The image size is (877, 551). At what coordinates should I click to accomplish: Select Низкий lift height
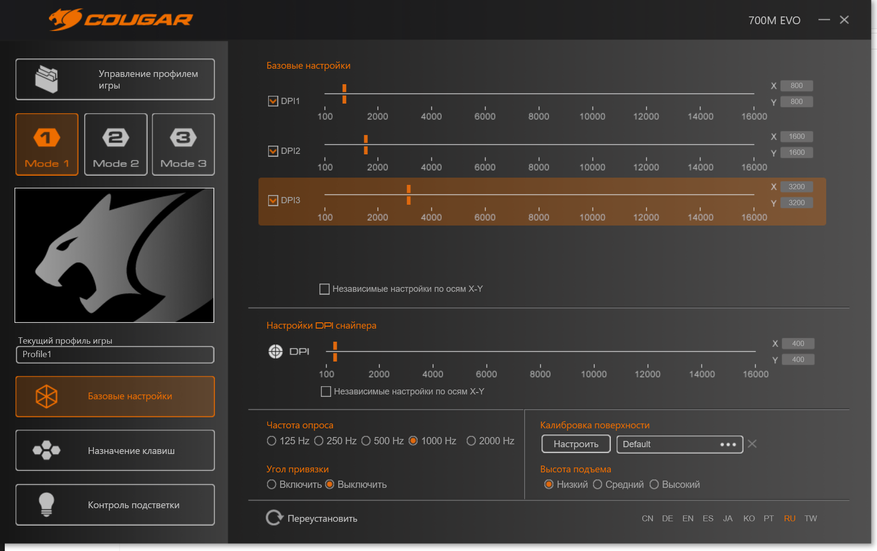(549, 484)
